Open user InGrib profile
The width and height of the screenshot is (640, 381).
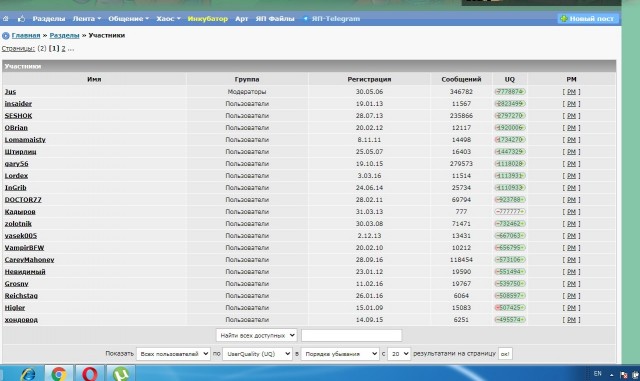pyautogui.click(x=16, y=187)
